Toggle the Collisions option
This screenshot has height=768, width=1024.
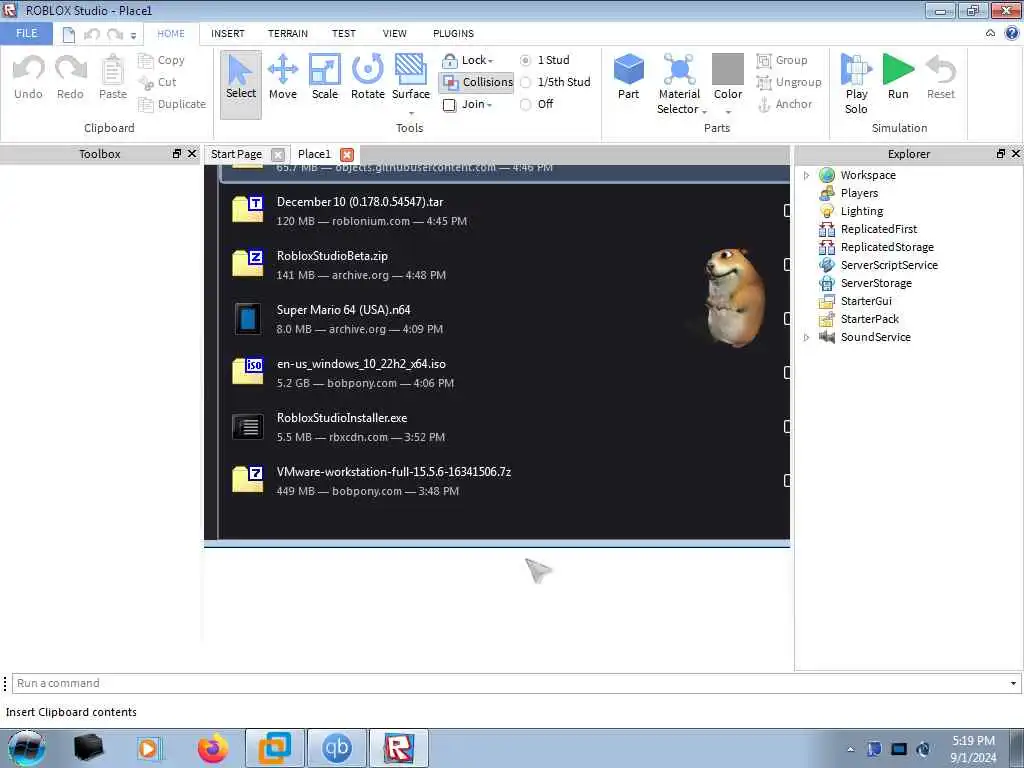pos(477,82)
